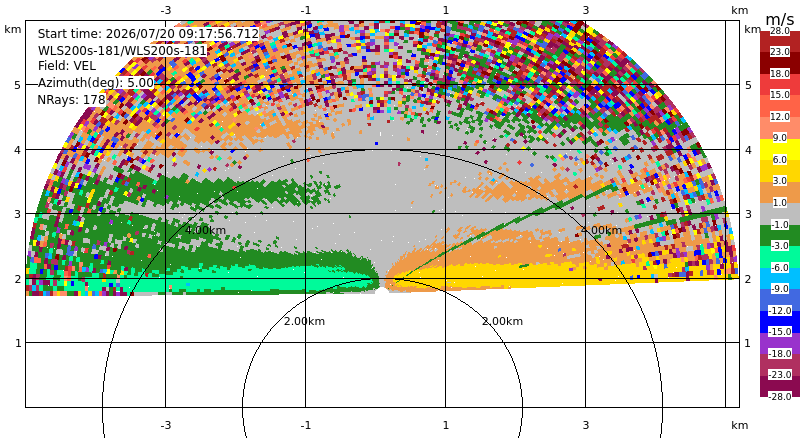This screenshot has width=800, height=438.
Task: Click the 28.0 m/s color band
Action: coord(780,36)
